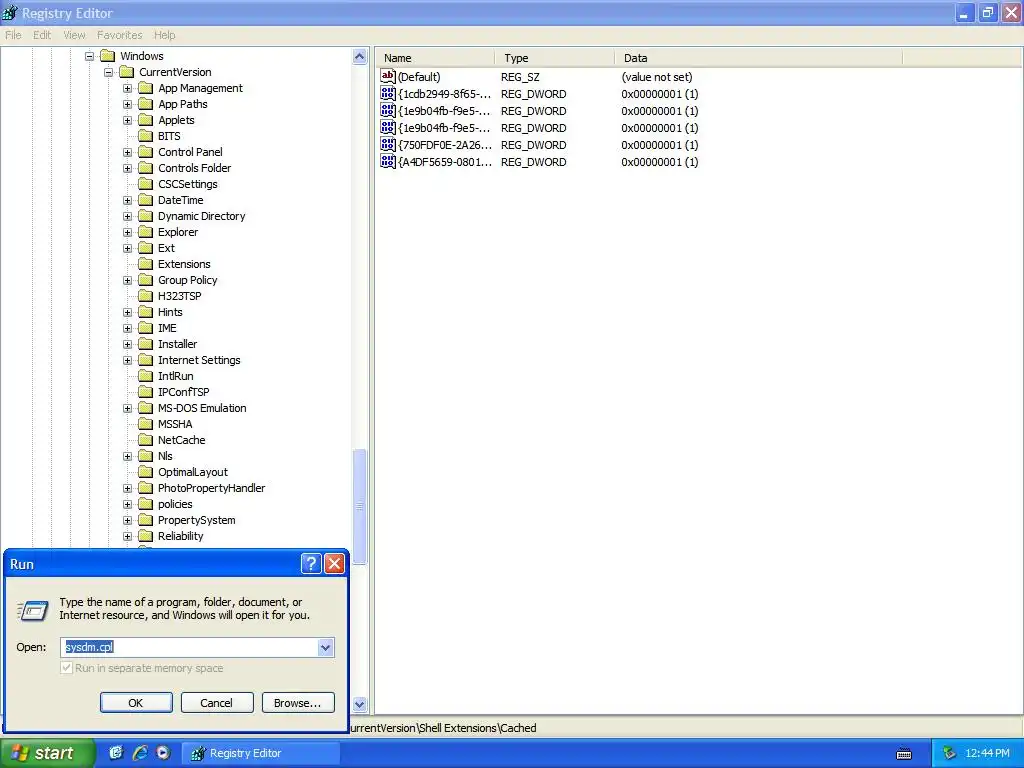
Task: Click the App Management folder icon
Action: (x=146, y=88)
